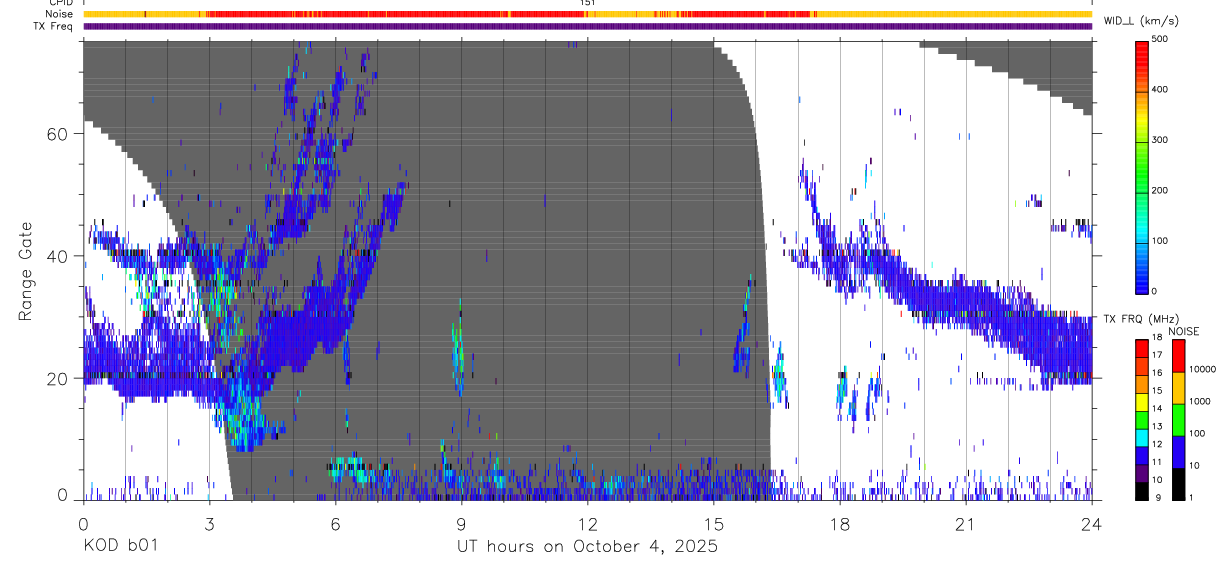Viewport: 1228px width, 567px height.
Task: Click 'UT hours on October 4, 2025' axis title
Action: pos(587,547)
